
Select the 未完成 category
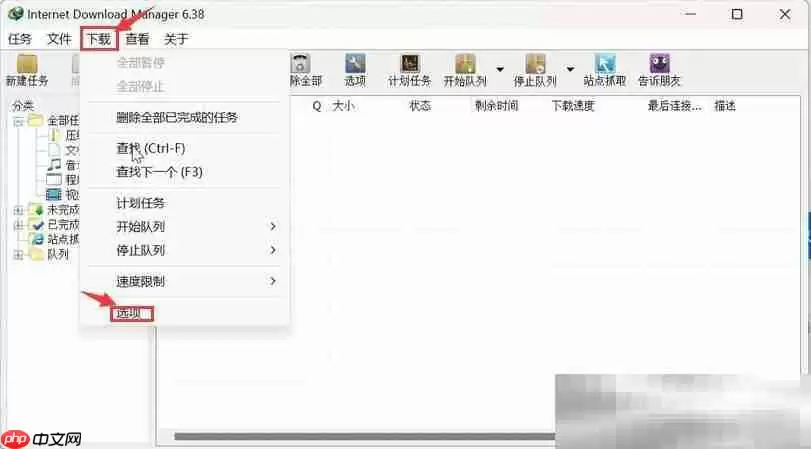click(x=63, y=210)
